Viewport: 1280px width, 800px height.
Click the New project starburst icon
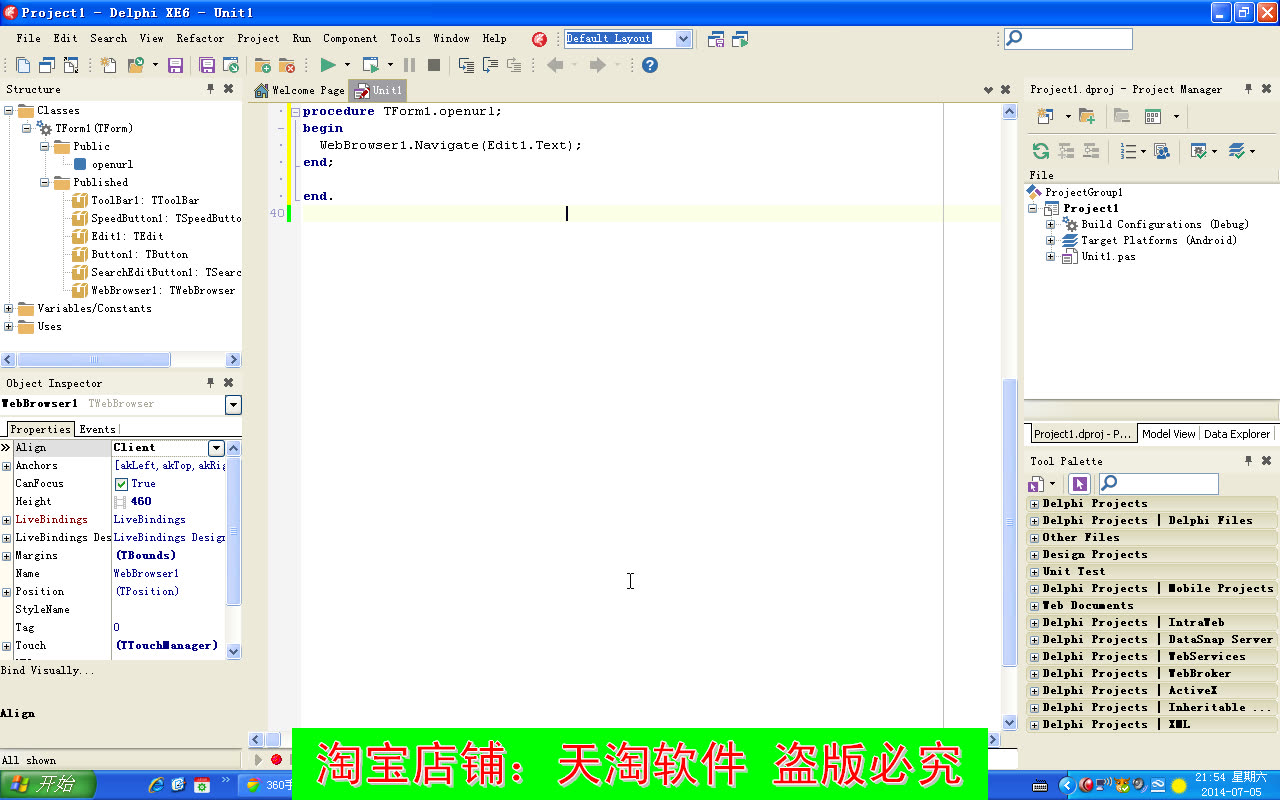(109, 65)
